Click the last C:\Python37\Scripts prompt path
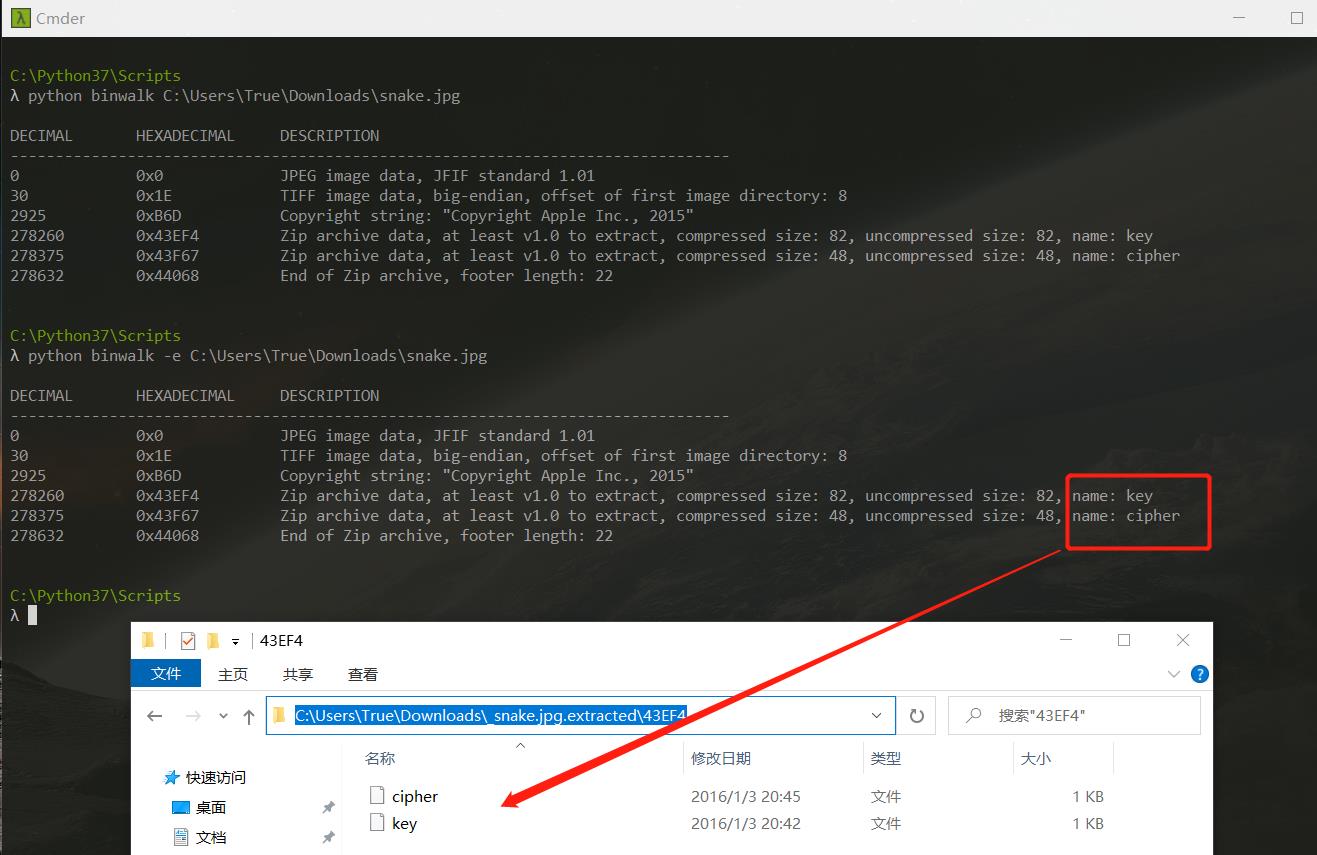 tap(96, 596)
